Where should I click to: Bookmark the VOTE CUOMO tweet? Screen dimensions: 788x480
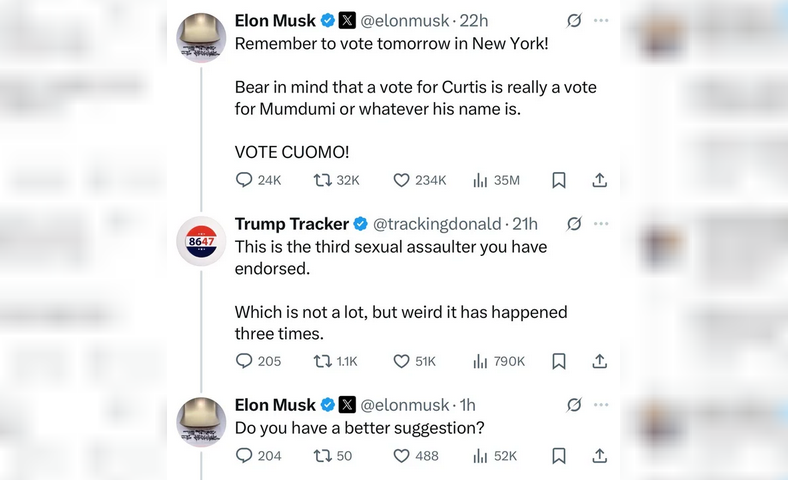tap(559, 180)
